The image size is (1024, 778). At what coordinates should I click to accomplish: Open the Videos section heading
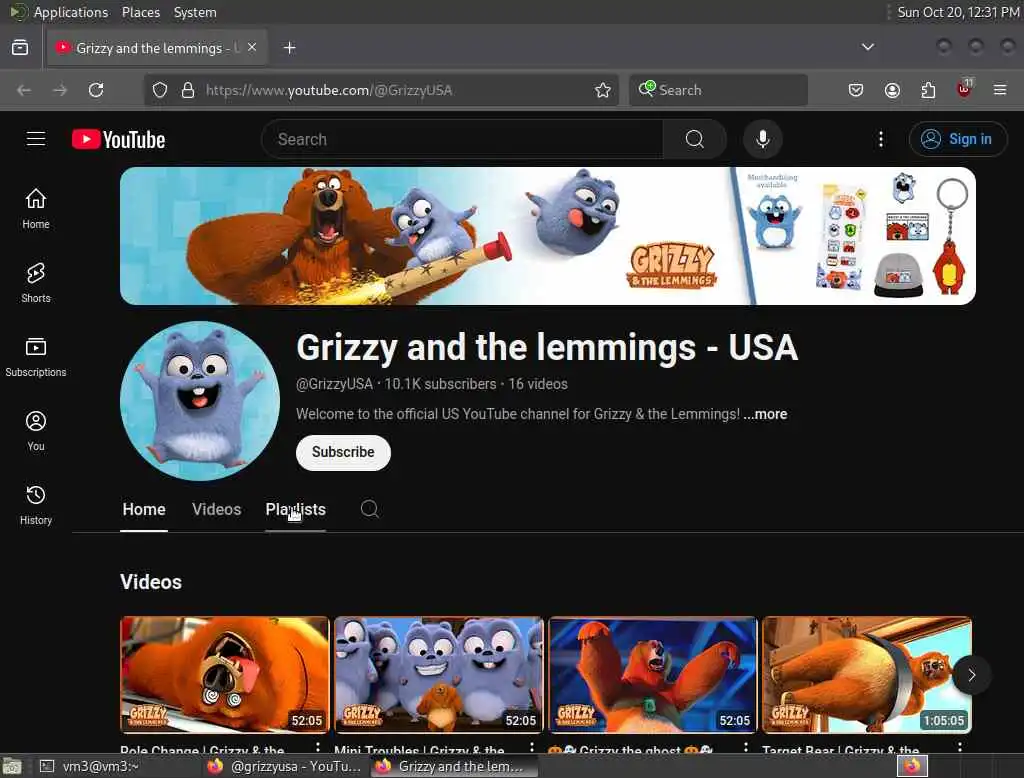point(151,582)
